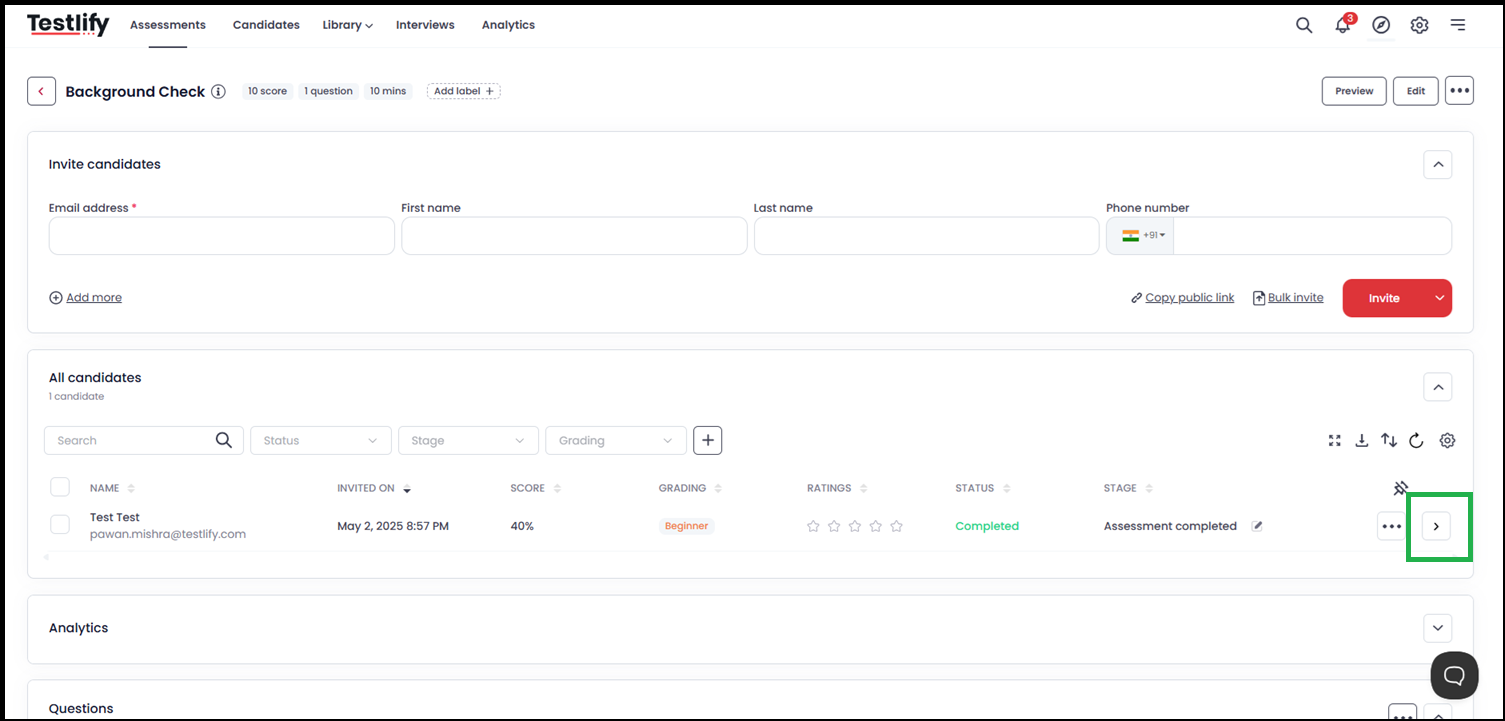Tick the select-all candidates checkbox

(x=60, y=487)
